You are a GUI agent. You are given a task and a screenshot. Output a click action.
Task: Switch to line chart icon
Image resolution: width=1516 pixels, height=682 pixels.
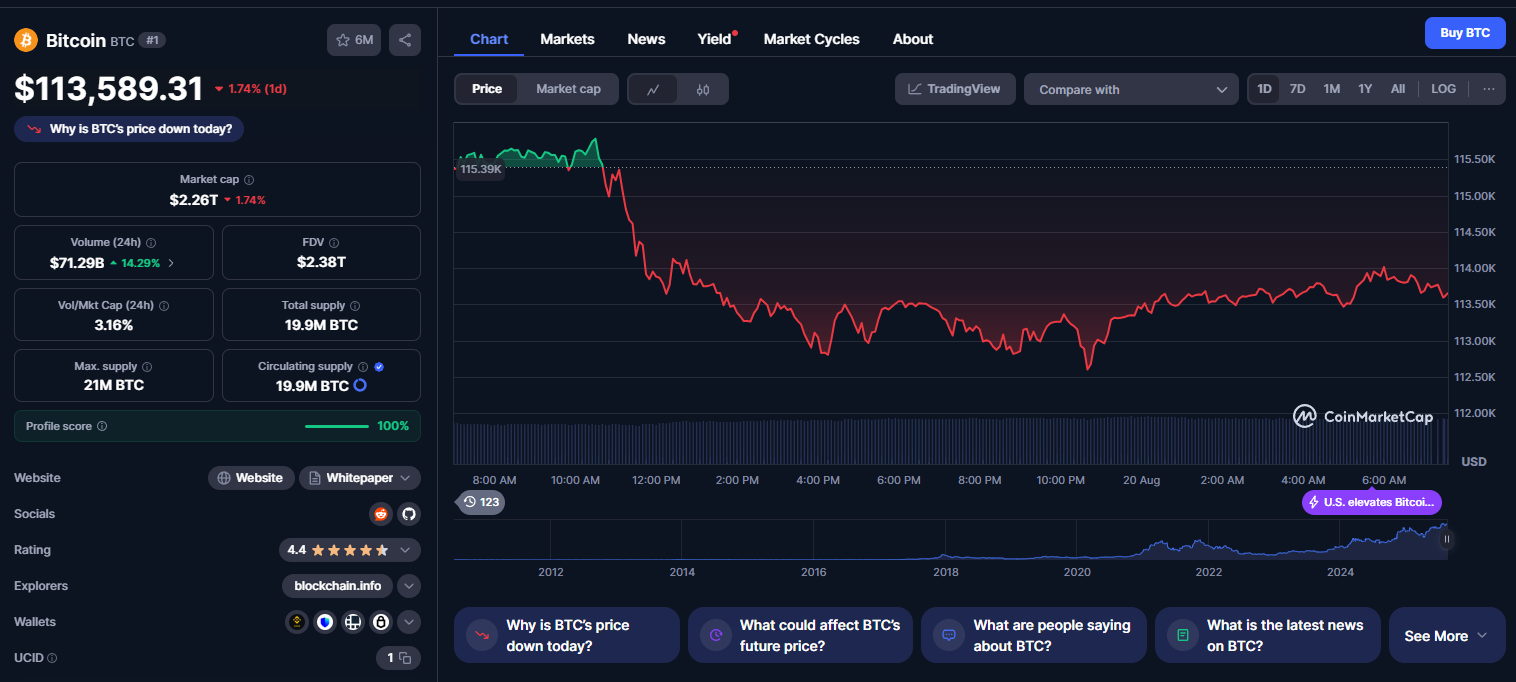pos(653,89)
